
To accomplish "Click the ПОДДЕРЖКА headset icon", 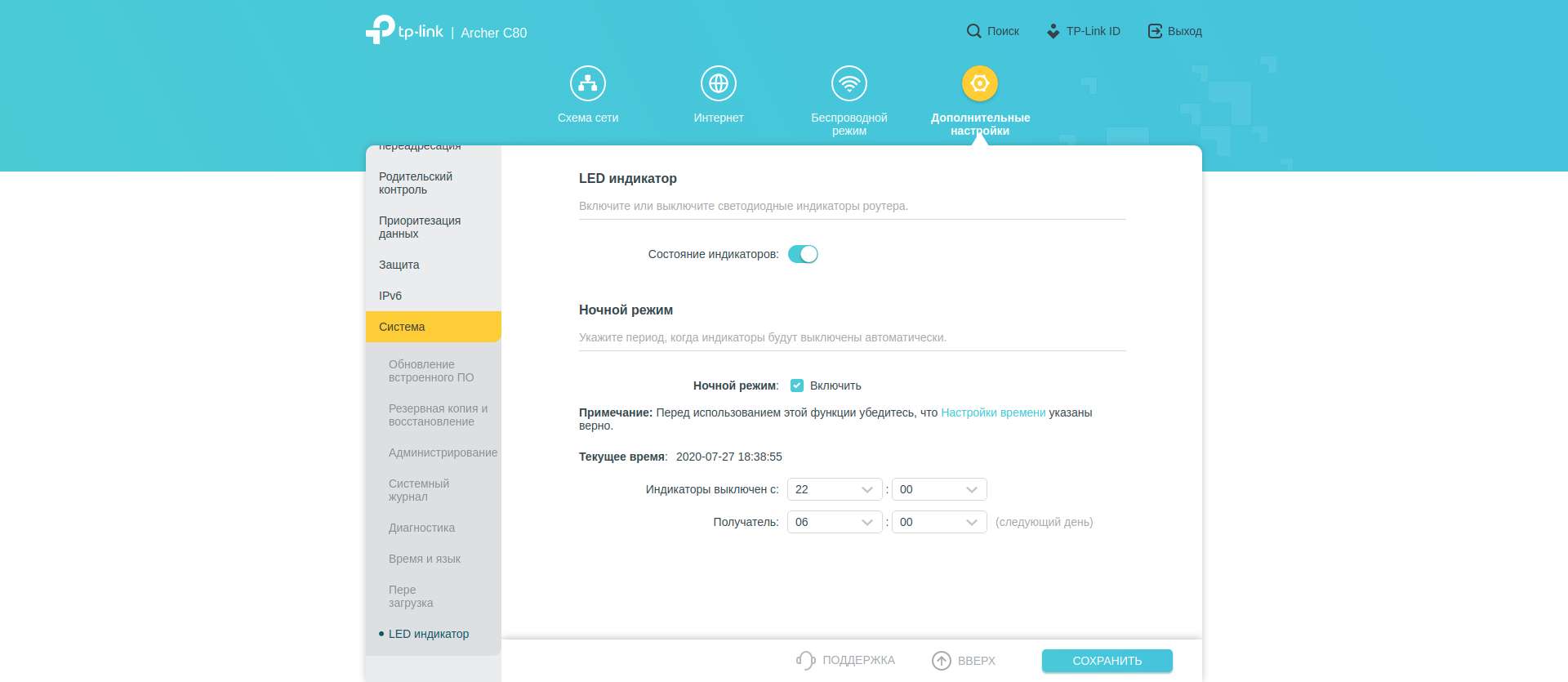I will coord(805,660).
